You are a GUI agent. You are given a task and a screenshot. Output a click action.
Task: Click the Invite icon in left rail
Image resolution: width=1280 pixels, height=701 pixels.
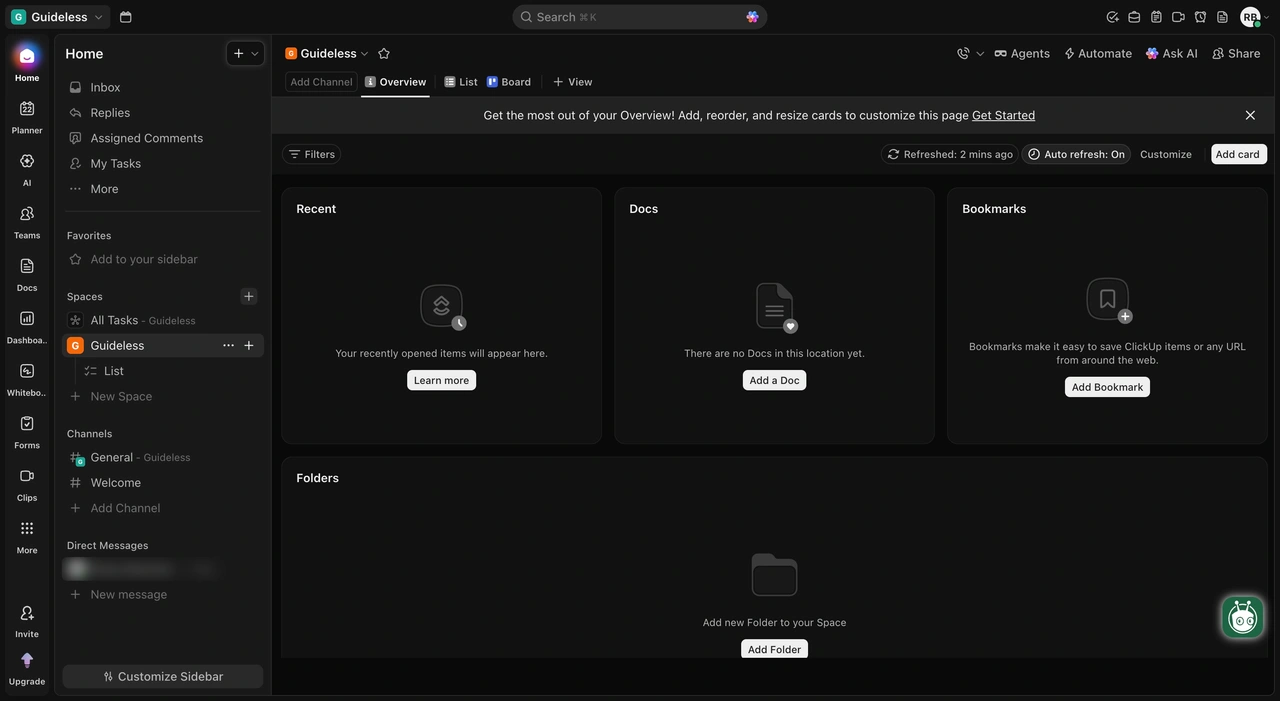point(27,613)
